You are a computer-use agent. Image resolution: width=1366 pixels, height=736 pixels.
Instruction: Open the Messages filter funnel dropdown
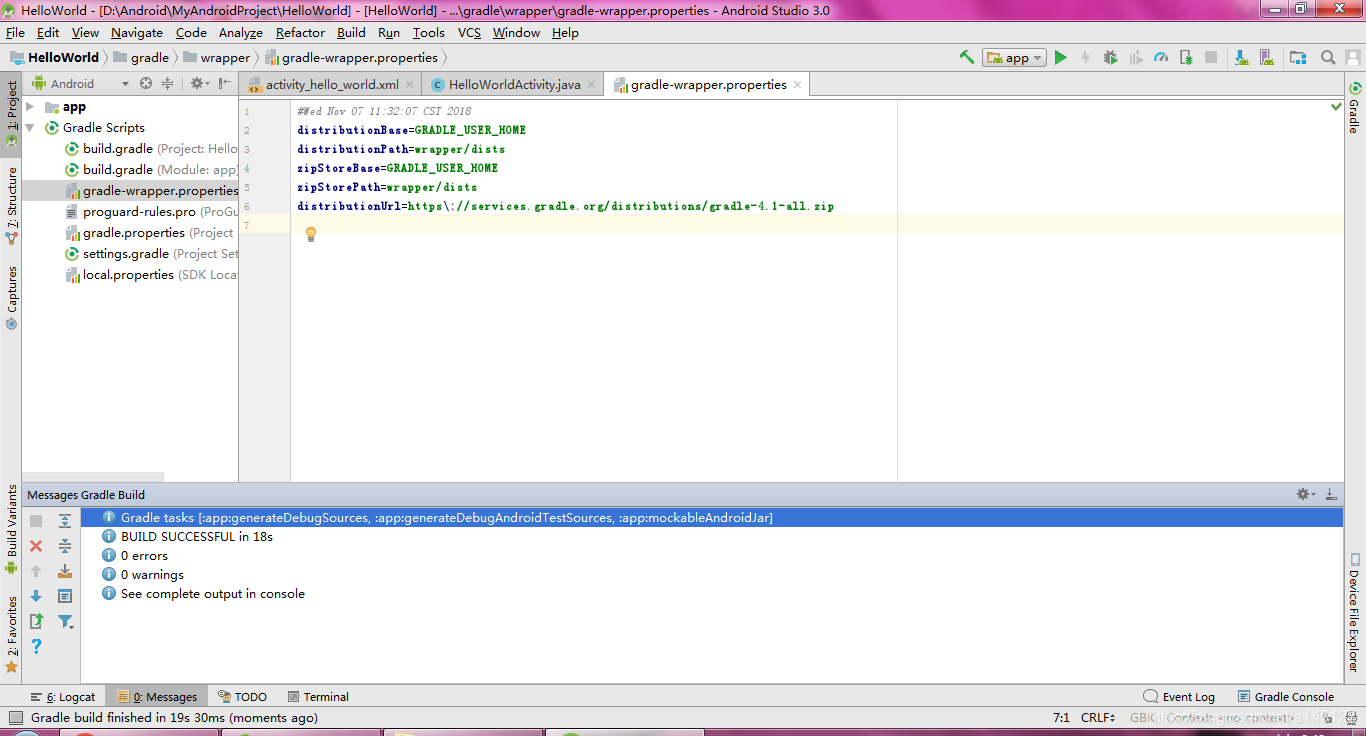click(65, 621)
